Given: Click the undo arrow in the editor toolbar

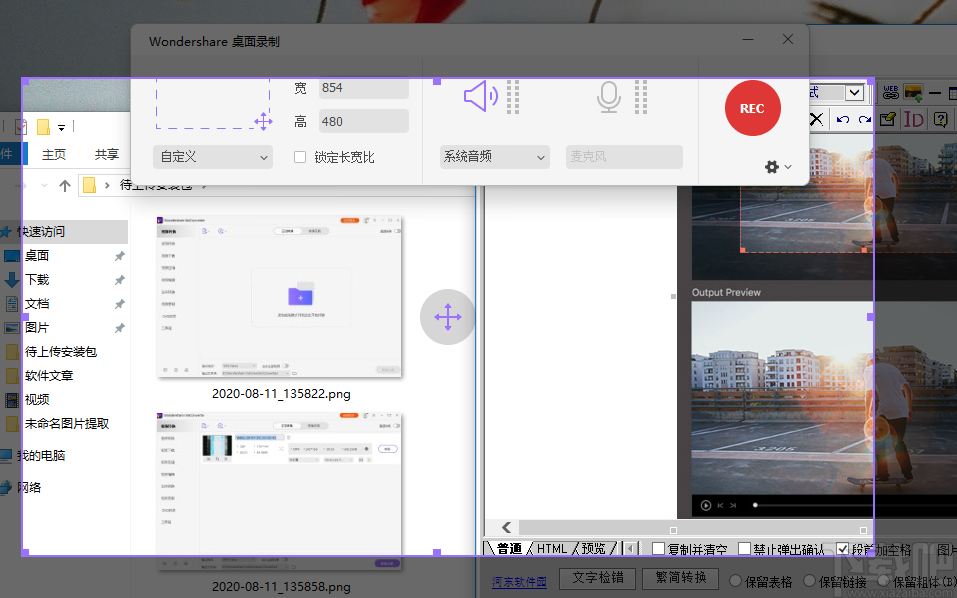Looking at the screenshot, I should click(843, 119).
